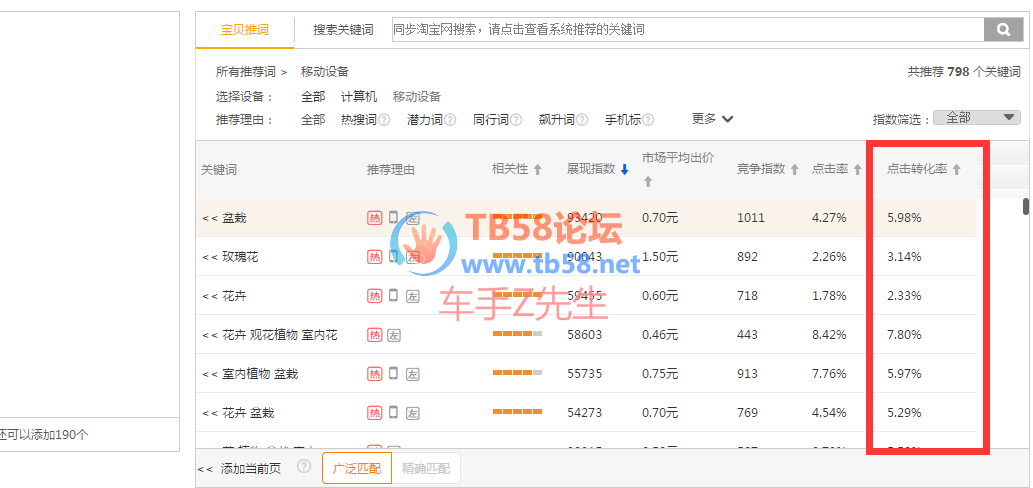The height and width of the screenshot is (488, 1033).
Task: Filter devices by 计算机
Action: click(x=359, y=97)
